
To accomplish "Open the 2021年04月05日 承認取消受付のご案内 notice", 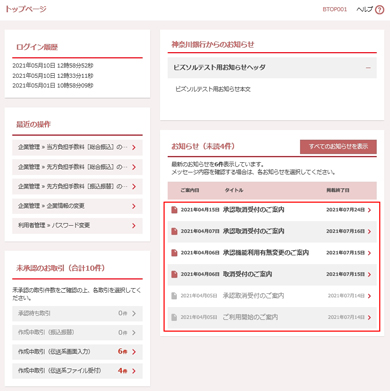I will pos(272,296).
